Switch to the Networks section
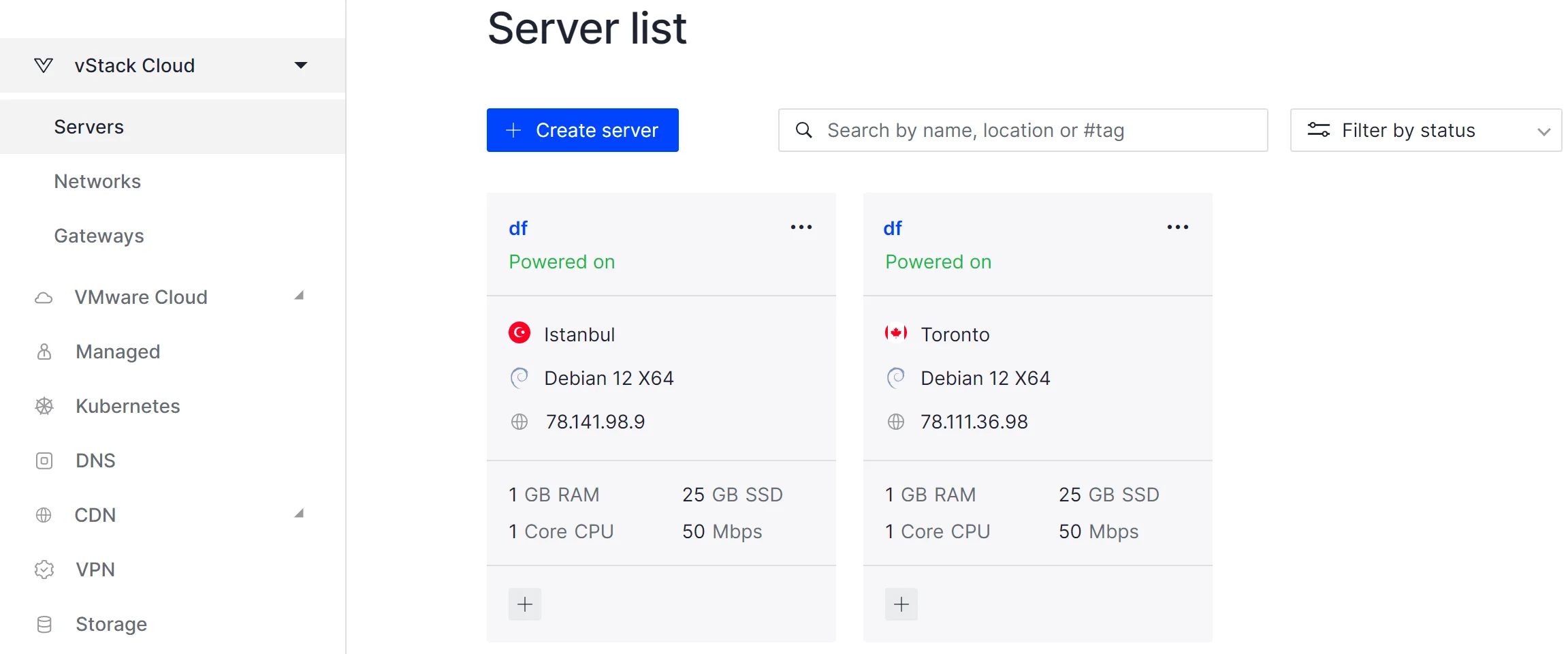This screenshot has height=654, width=1568. coord(97,181)
